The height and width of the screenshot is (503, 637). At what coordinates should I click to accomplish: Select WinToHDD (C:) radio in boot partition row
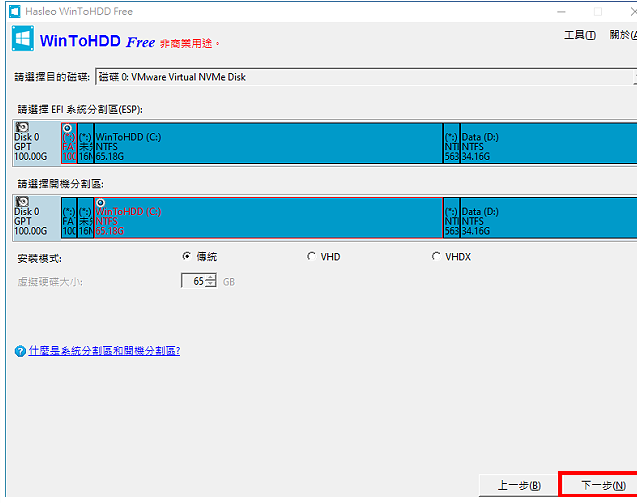point(100,203)
